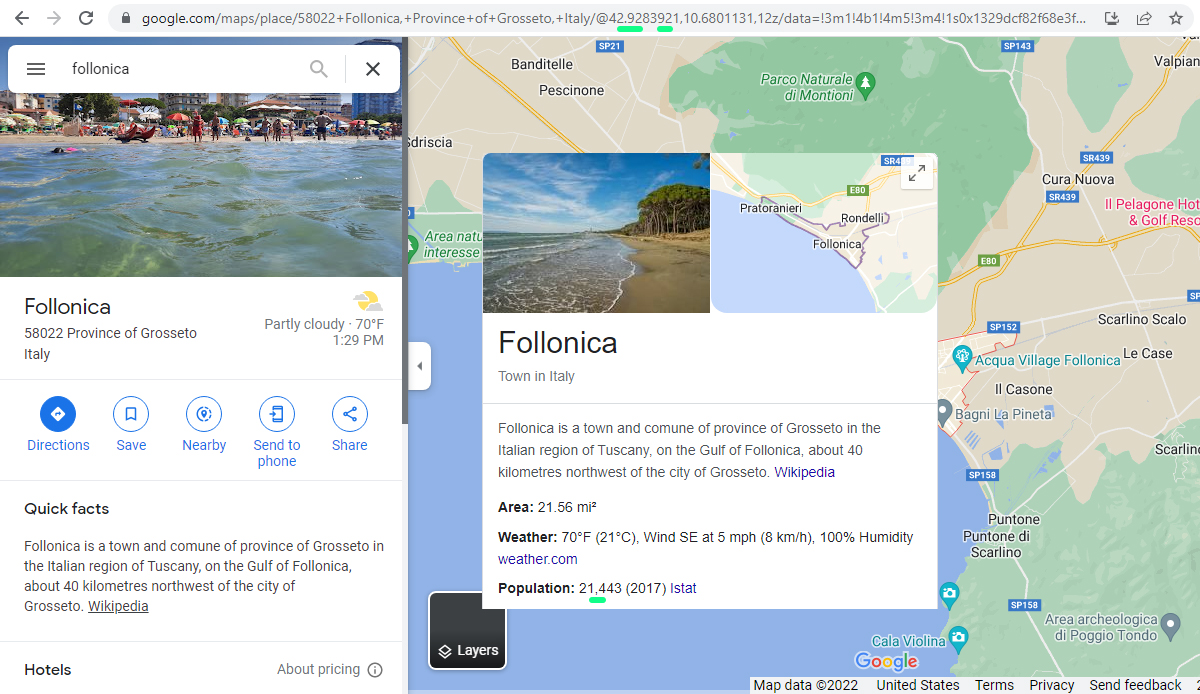Share the Follonica location
The height and width of the screenshot is (694, 1200).
[349, 414]
